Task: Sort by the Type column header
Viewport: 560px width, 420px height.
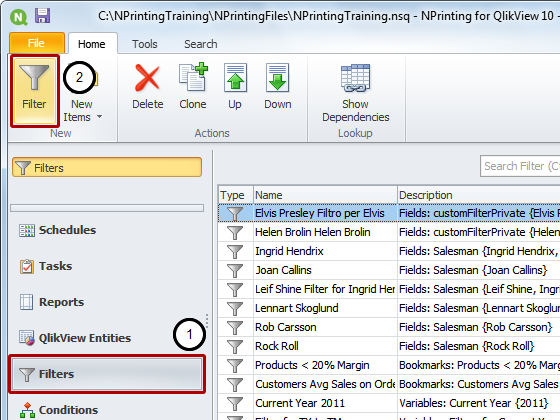Action: pyautogui.click(x=235, y=195)
